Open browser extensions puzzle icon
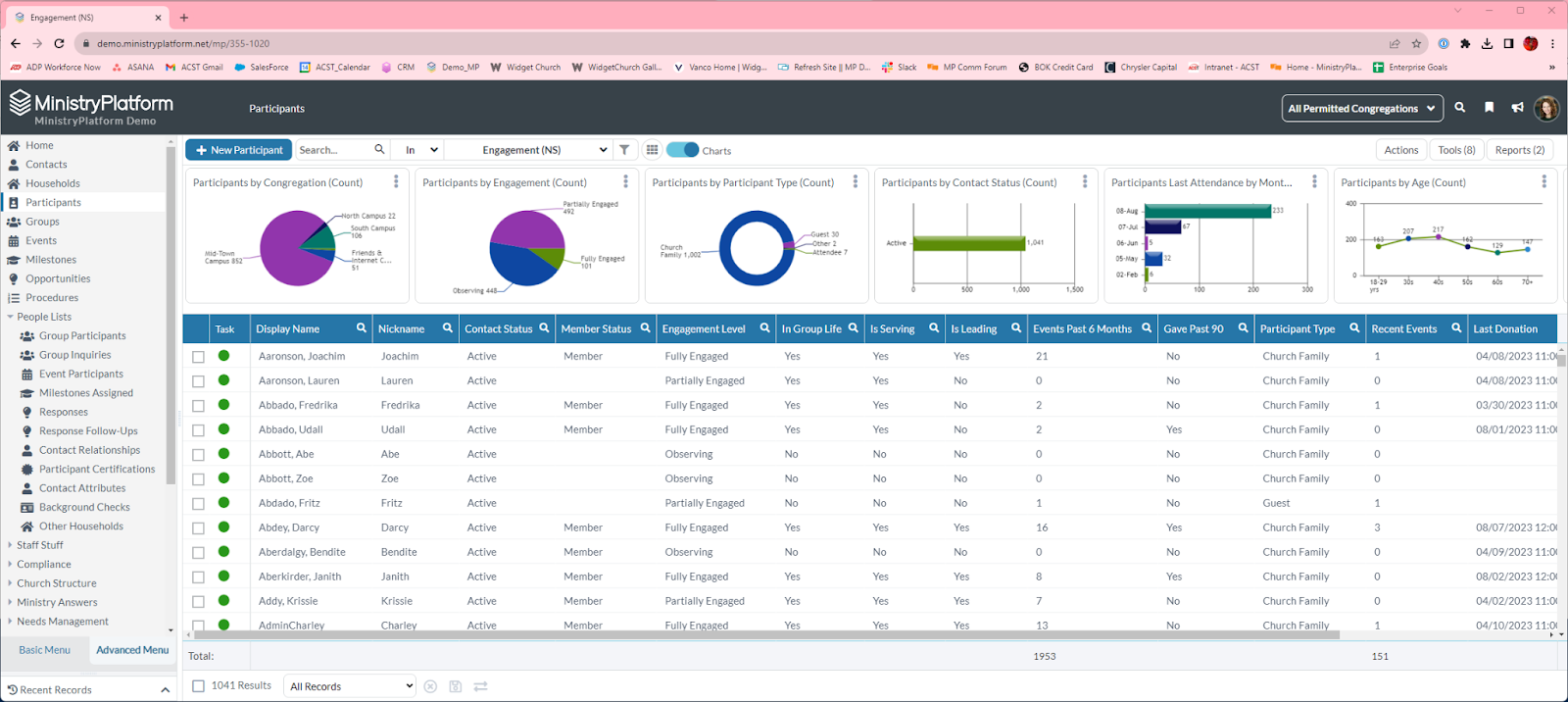The width and height of the screenshot is (1568, 702). [x=1465, y=43]
